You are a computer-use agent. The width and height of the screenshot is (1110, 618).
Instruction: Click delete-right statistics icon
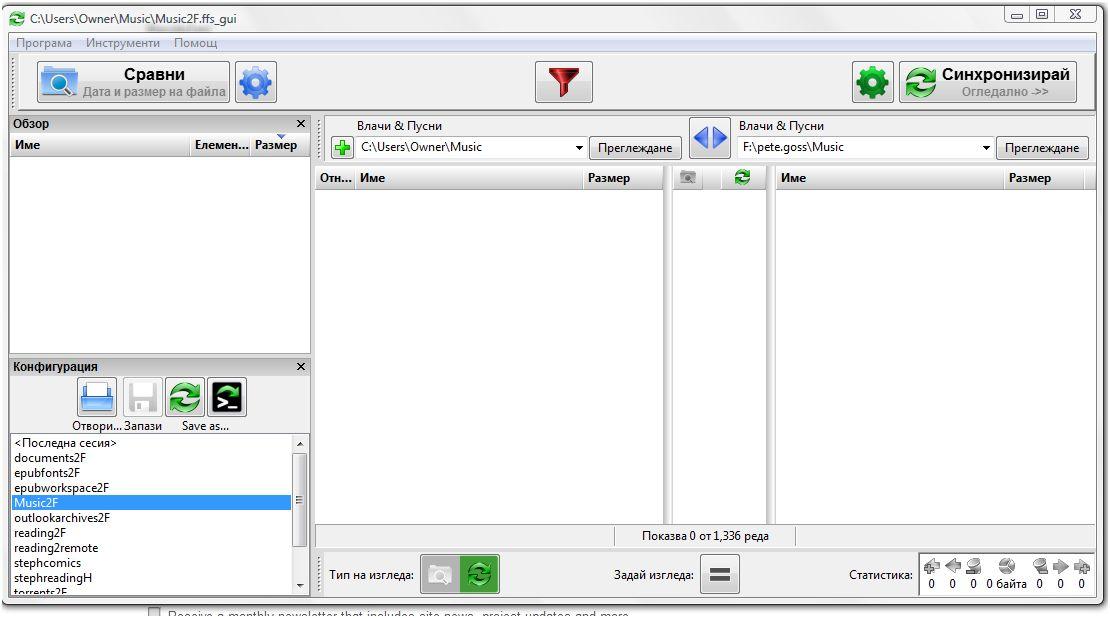(x=1039, y=566)
